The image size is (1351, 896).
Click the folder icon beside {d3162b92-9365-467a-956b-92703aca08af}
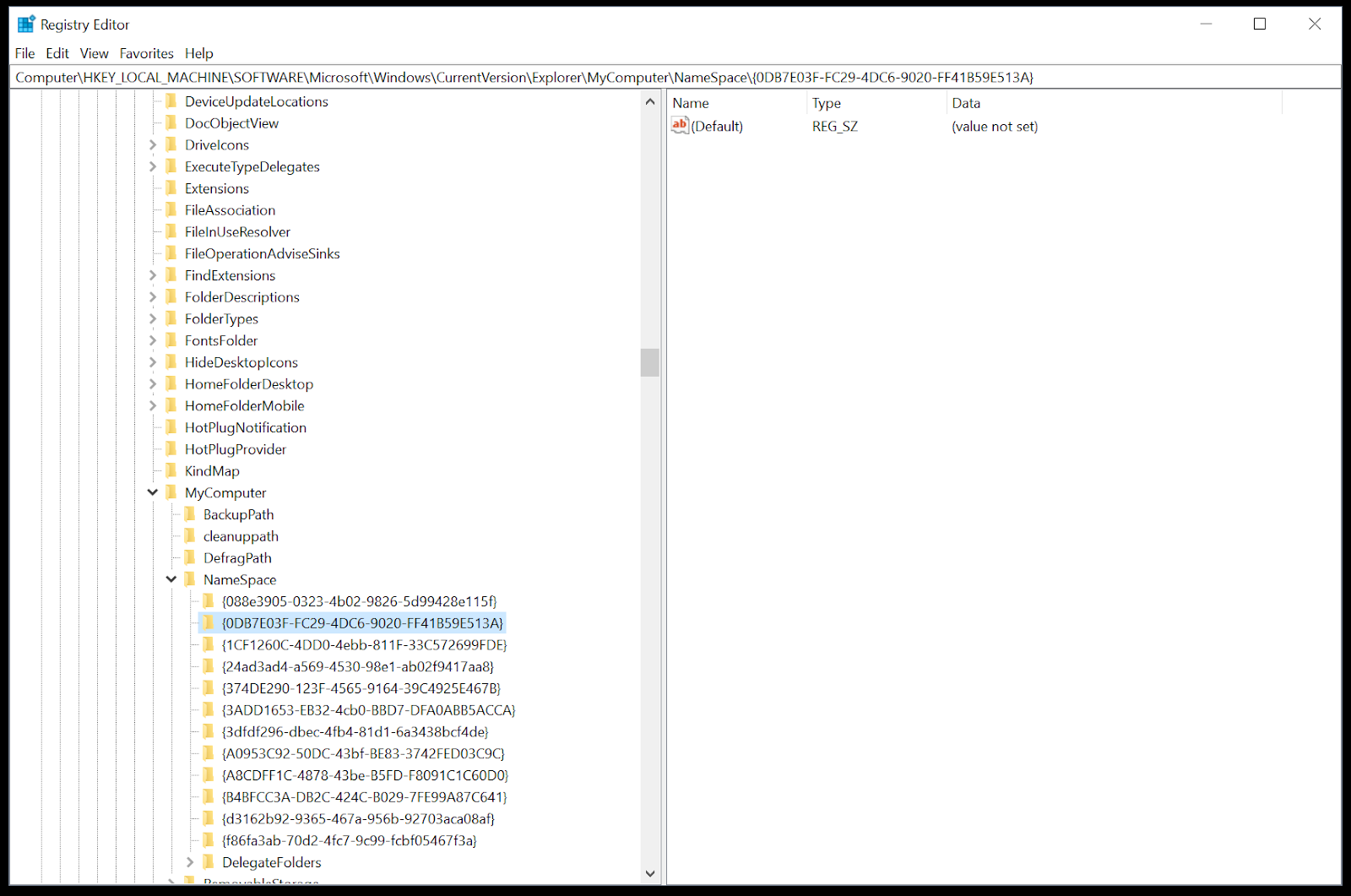(x=209, y=818)
